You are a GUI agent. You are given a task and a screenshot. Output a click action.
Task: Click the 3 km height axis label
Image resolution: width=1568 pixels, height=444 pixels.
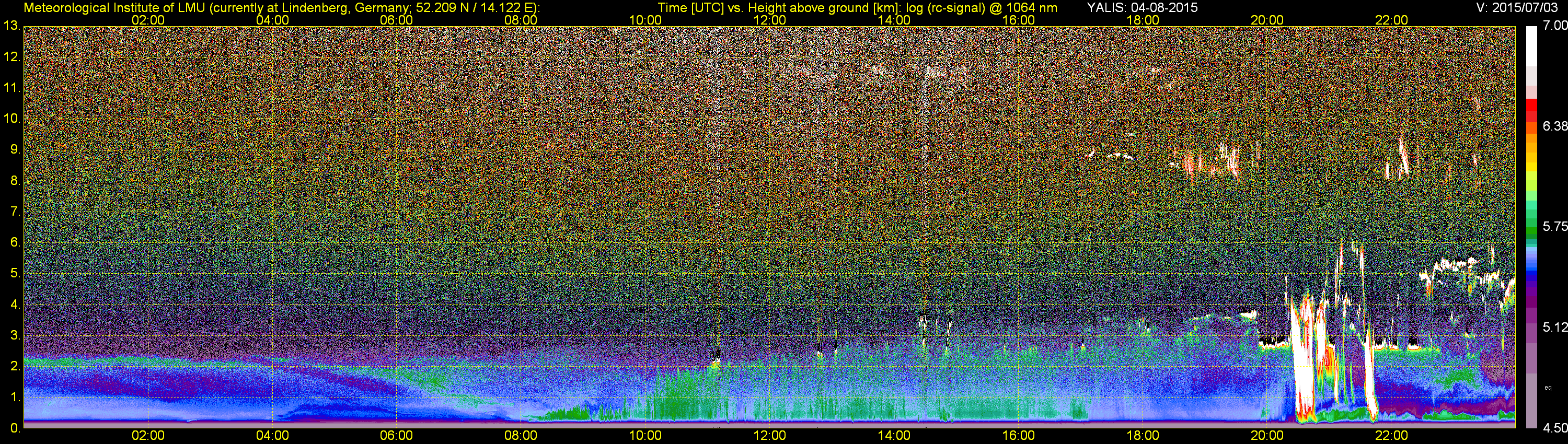tap(15, 336)
